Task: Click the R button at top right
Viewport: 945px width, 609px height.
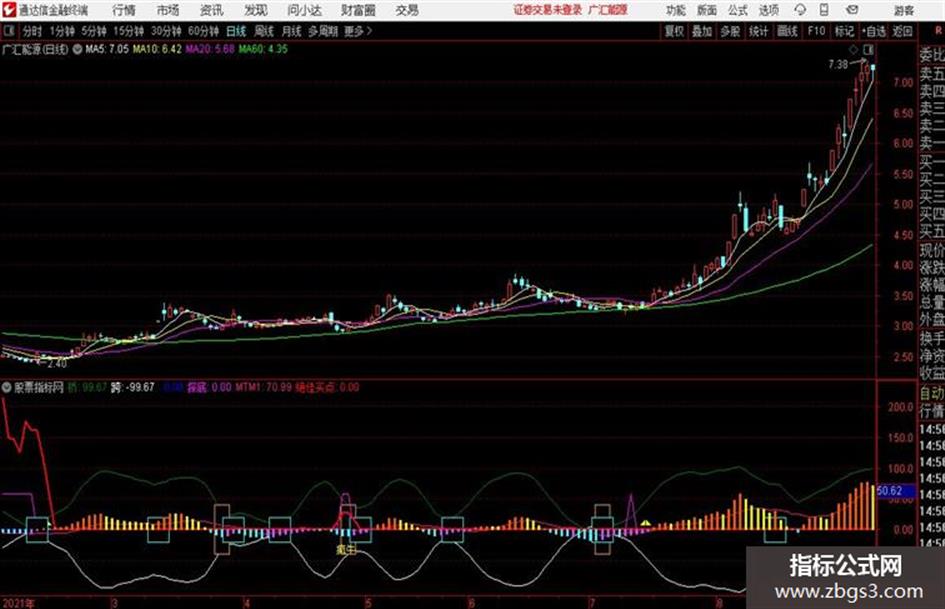Action: [938, 31]
